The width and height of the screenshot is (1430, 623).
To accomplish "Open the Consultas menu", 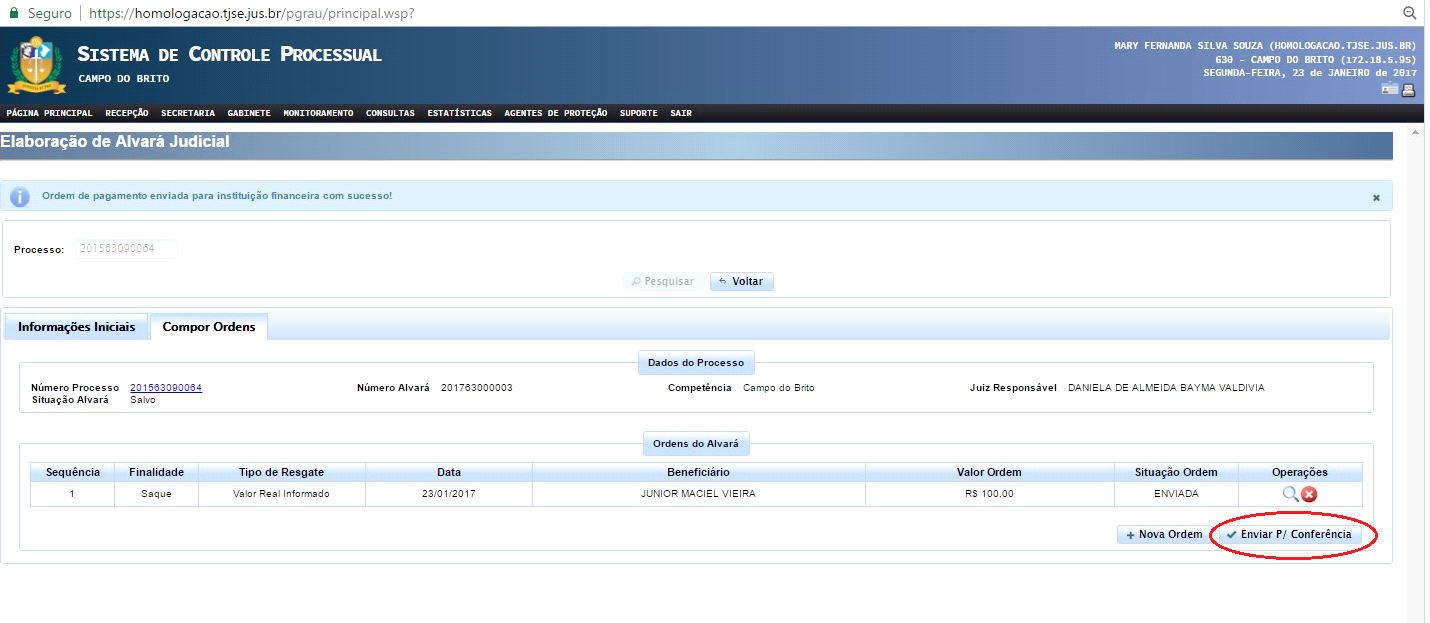I will pos(390,113).
